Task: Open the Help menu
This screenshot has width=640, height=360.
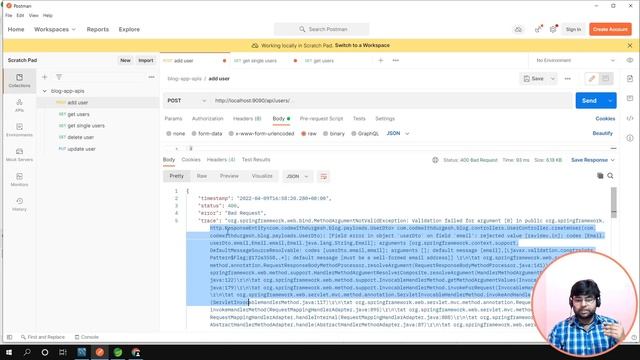Action: [48, 16]
